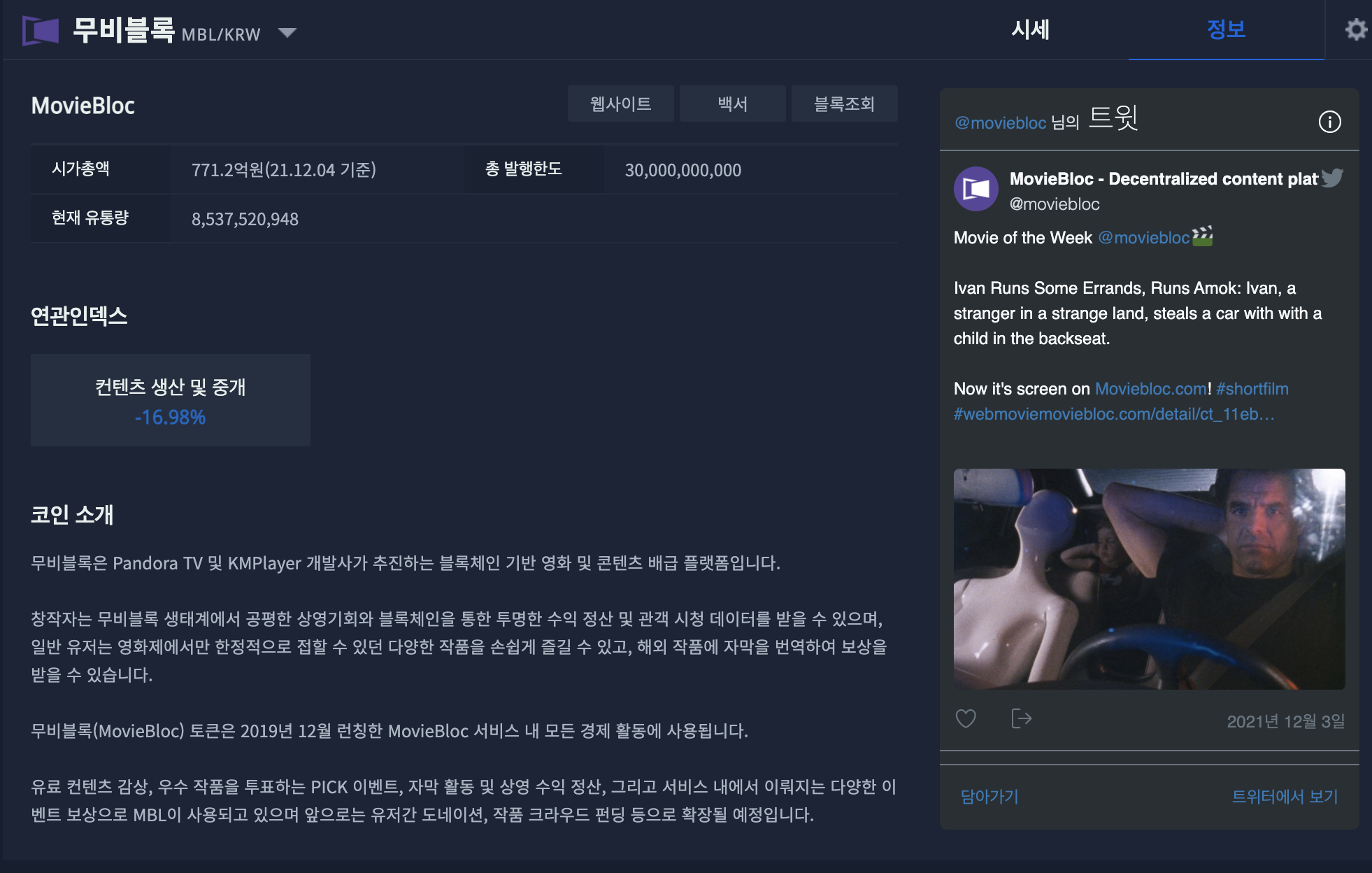The width and height of the screenshot is (1372, 873).
Task: Open the 컨텐츠 생산 및 중개 index card
Action: pos(170,400)
